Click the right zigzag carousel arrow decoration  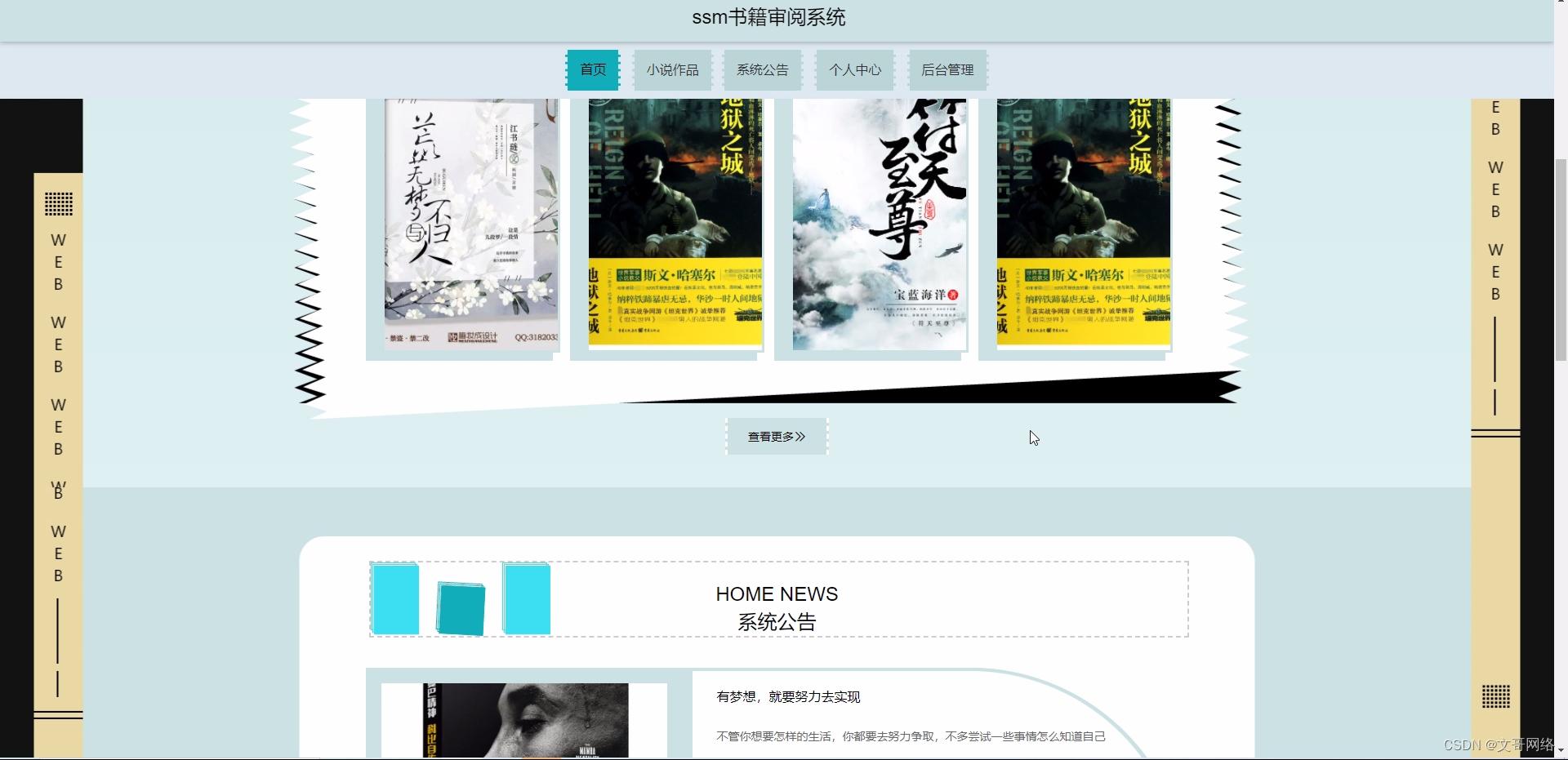(x=1225, y=245)
